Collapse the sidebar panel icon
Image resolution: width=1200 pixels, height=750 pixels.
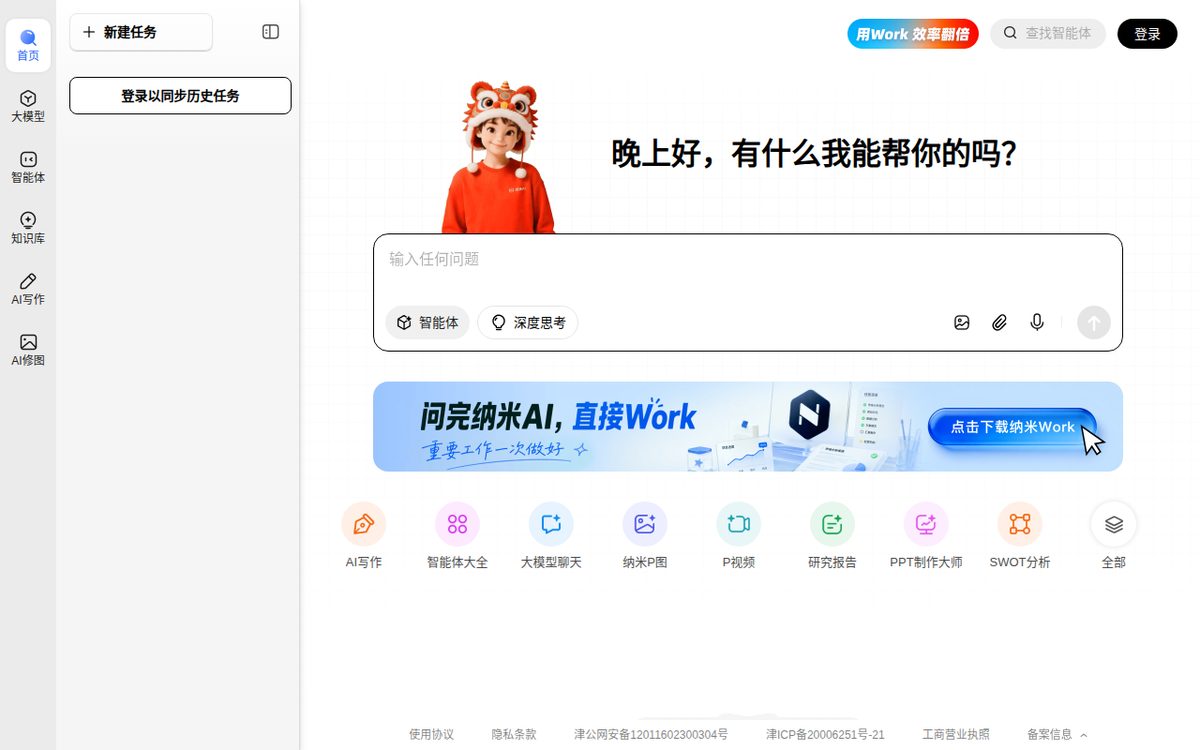[270, 32]
